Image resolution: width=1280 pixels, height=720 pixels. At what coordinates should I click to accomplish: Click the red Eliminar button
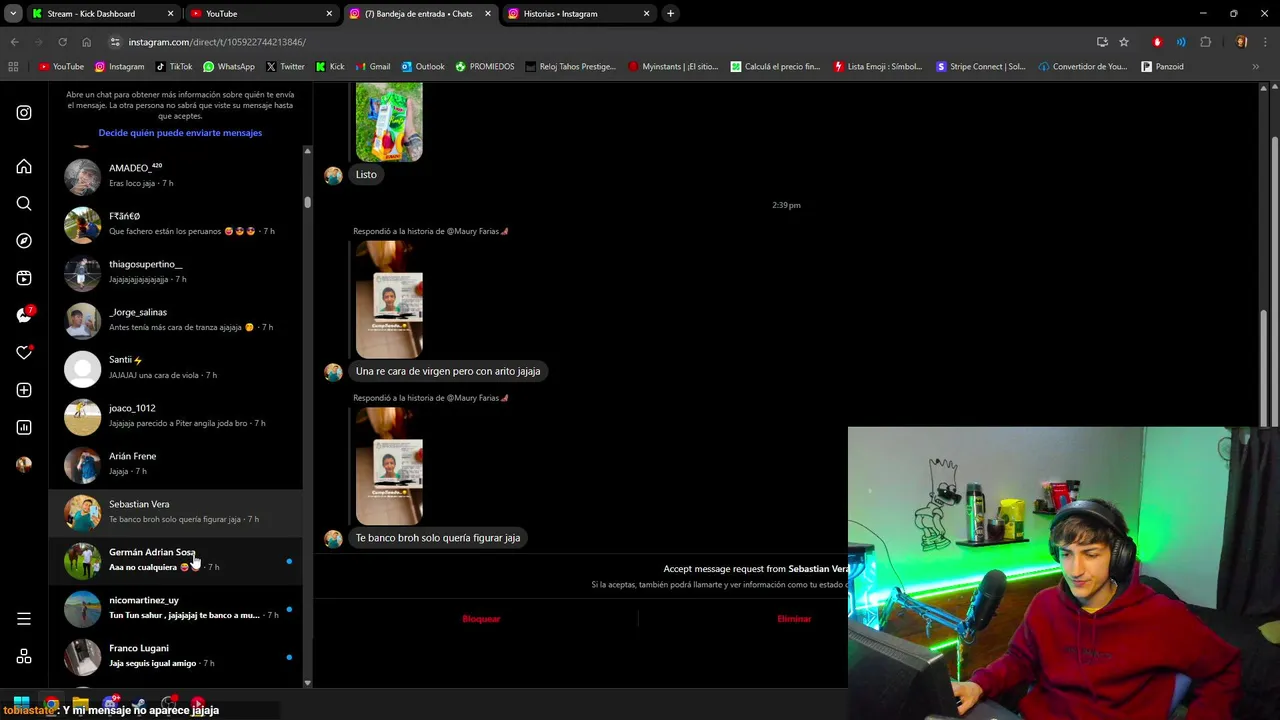tap(794, 619)
